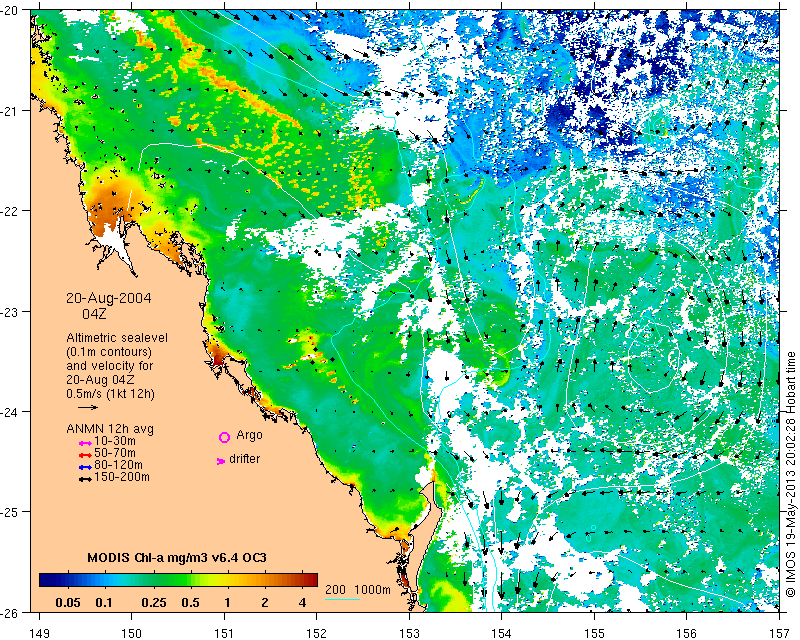Click the red 50-70m ANMN arrow

point(85,455)
